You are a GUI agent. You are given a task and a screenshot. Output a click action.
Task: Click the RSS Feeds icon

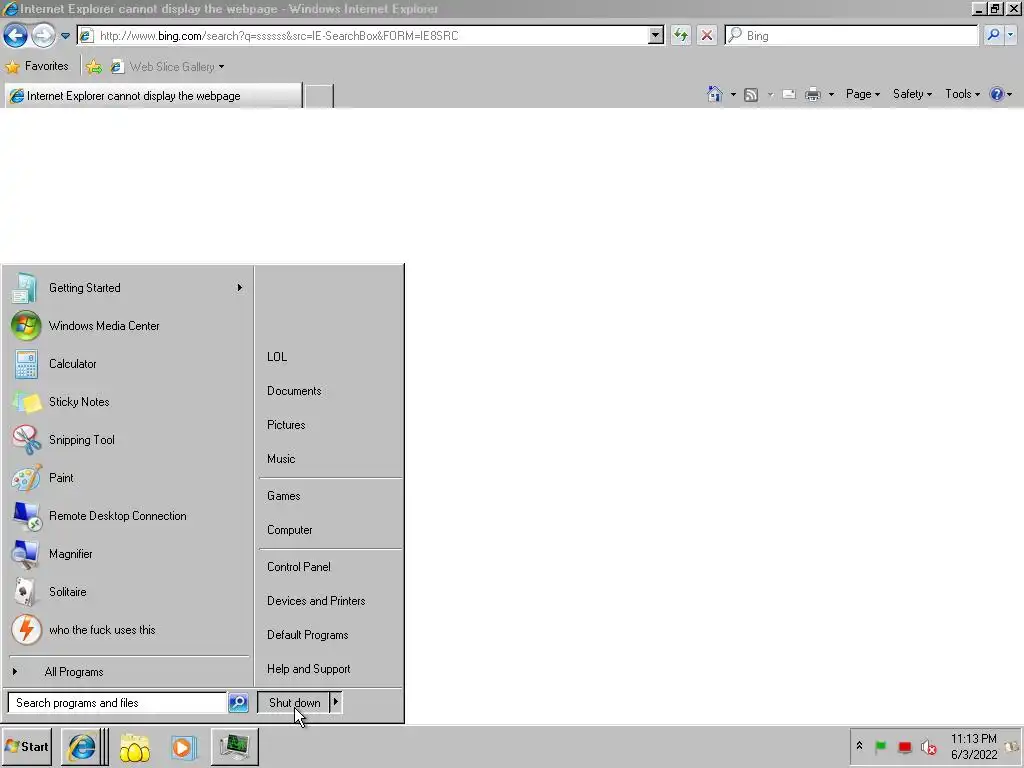[751, 95]
